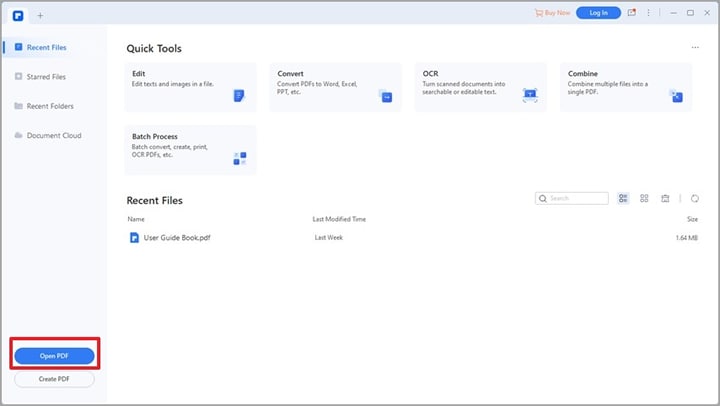Open the notification message icon

(631, 13)
